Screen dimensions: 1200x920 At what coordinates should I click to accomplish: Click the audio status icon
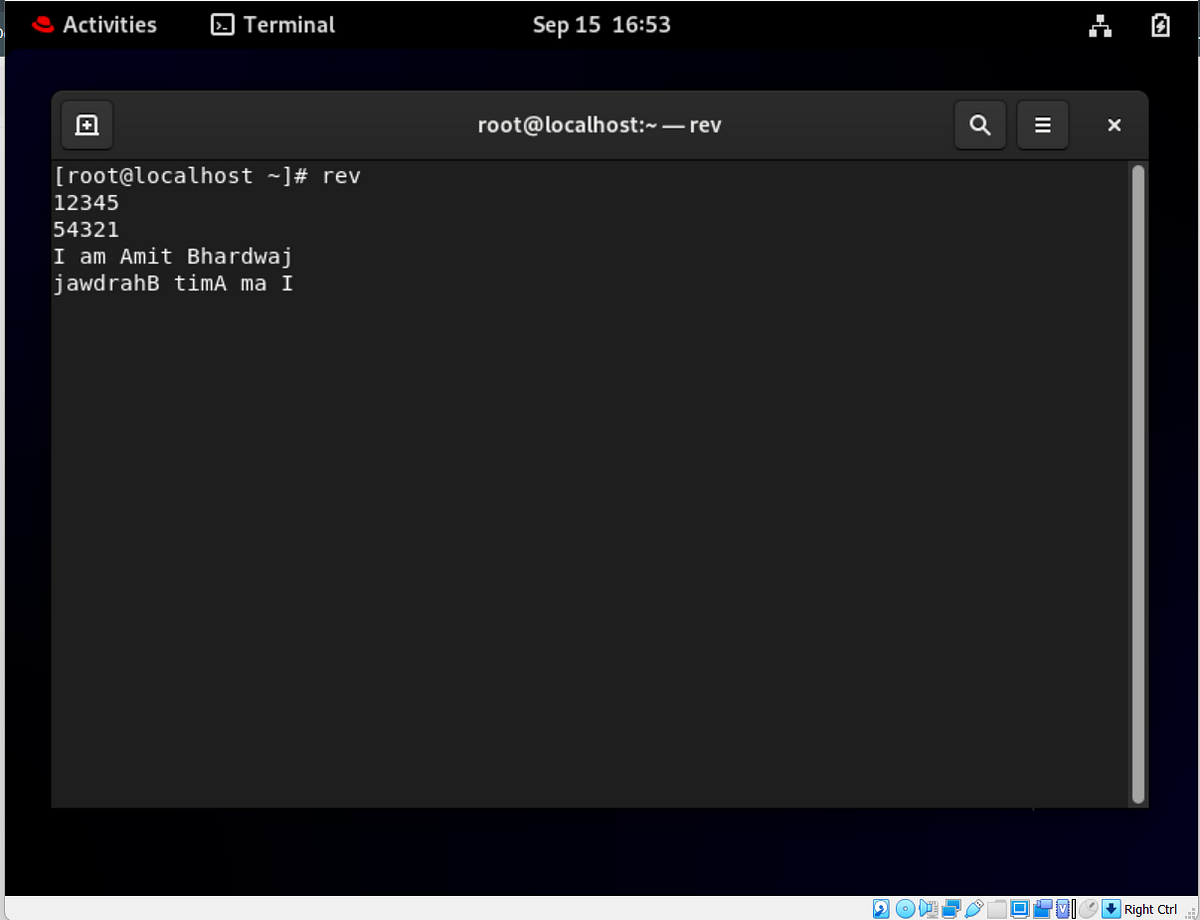pyautogui.click(x=928, y=908)
